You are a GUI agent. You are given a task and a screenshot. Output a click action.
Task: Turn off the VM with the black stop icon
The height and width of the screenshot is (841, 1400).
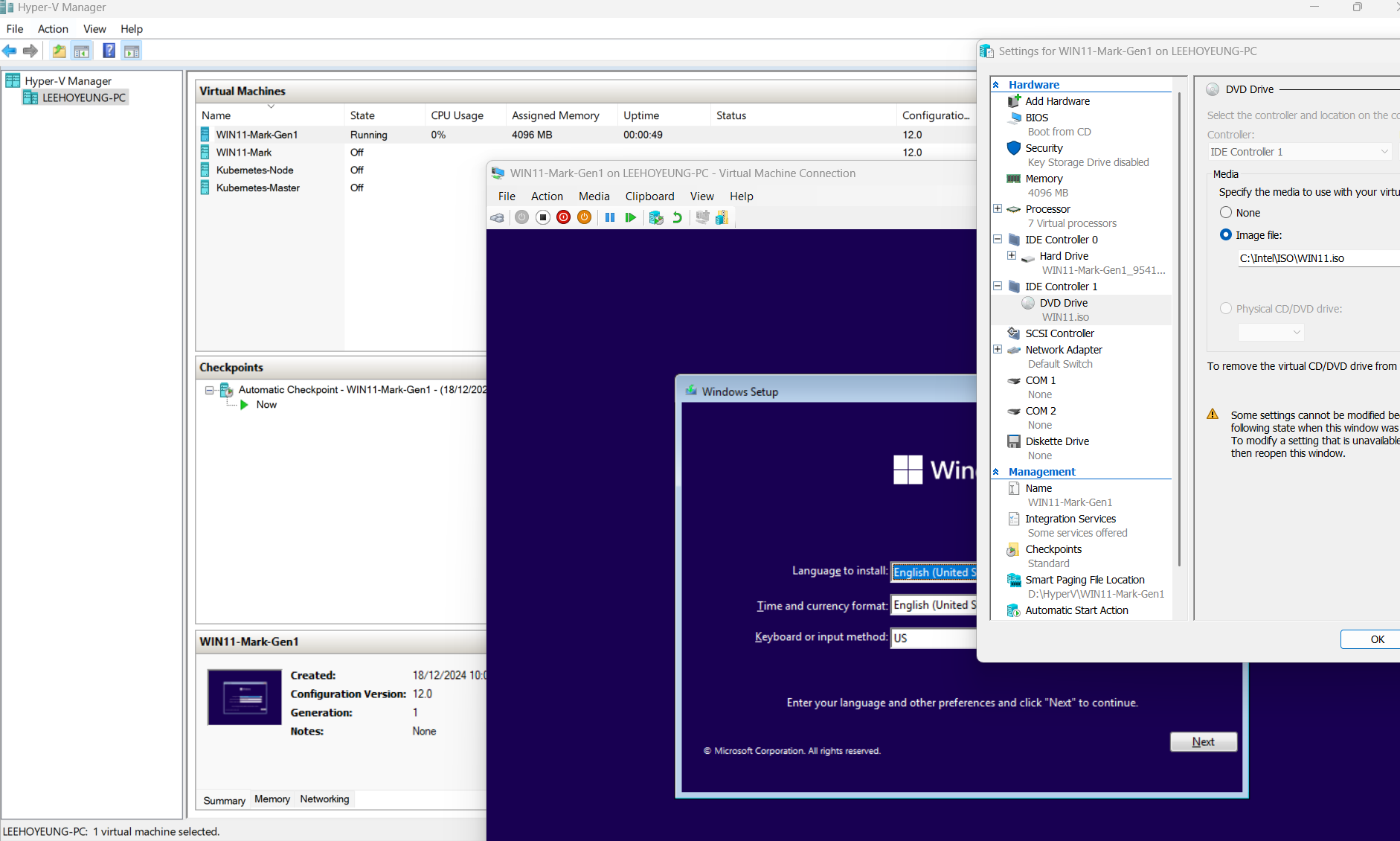click(543, 217)
